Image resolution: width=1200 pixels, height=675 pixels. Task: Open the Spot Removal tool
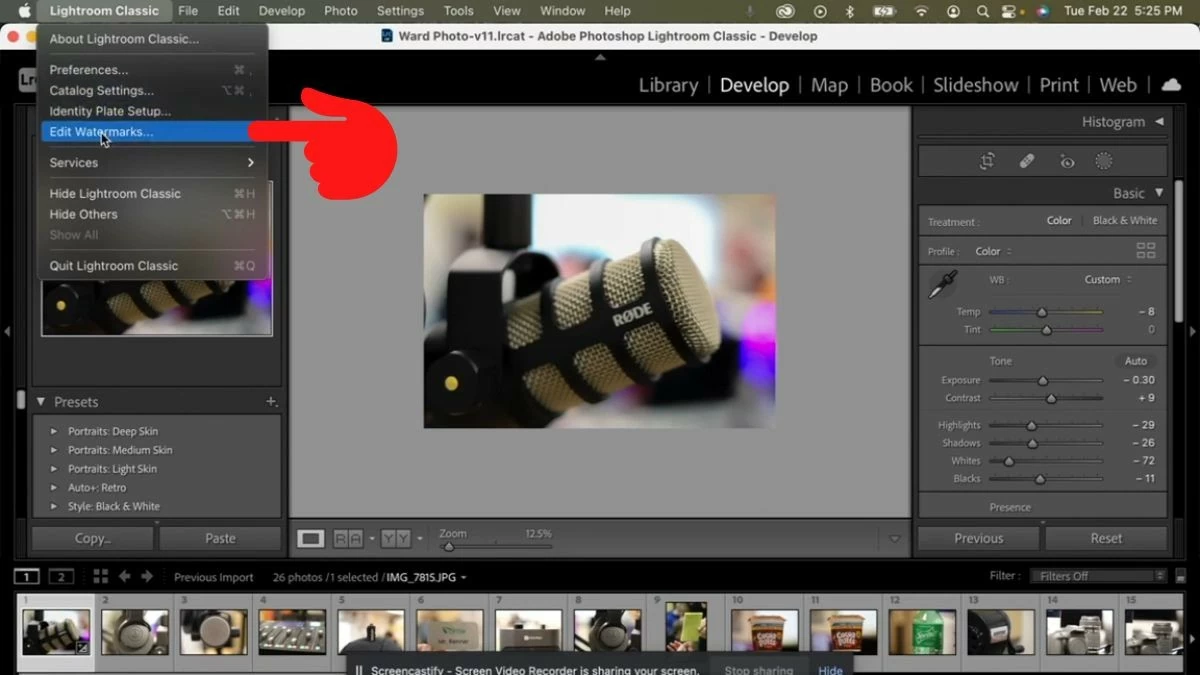1027,160
